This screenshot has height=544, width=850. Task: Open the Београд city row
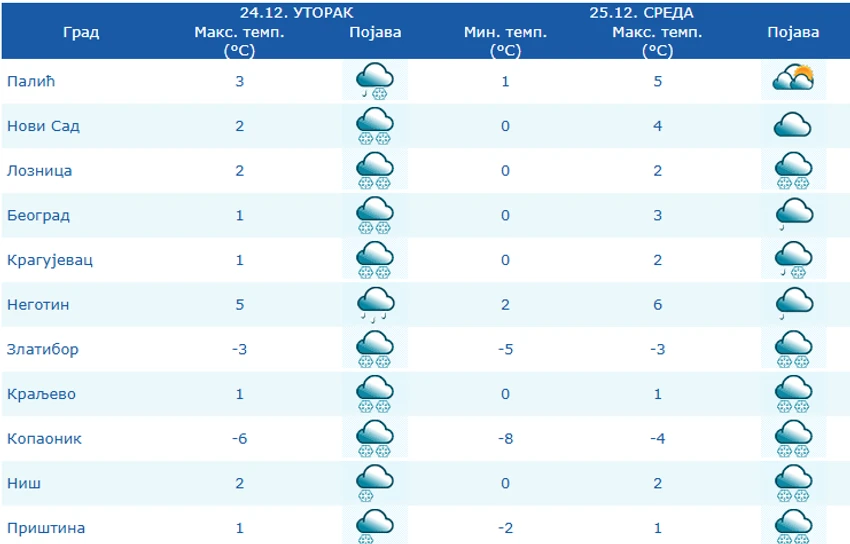tap(425, 215)
